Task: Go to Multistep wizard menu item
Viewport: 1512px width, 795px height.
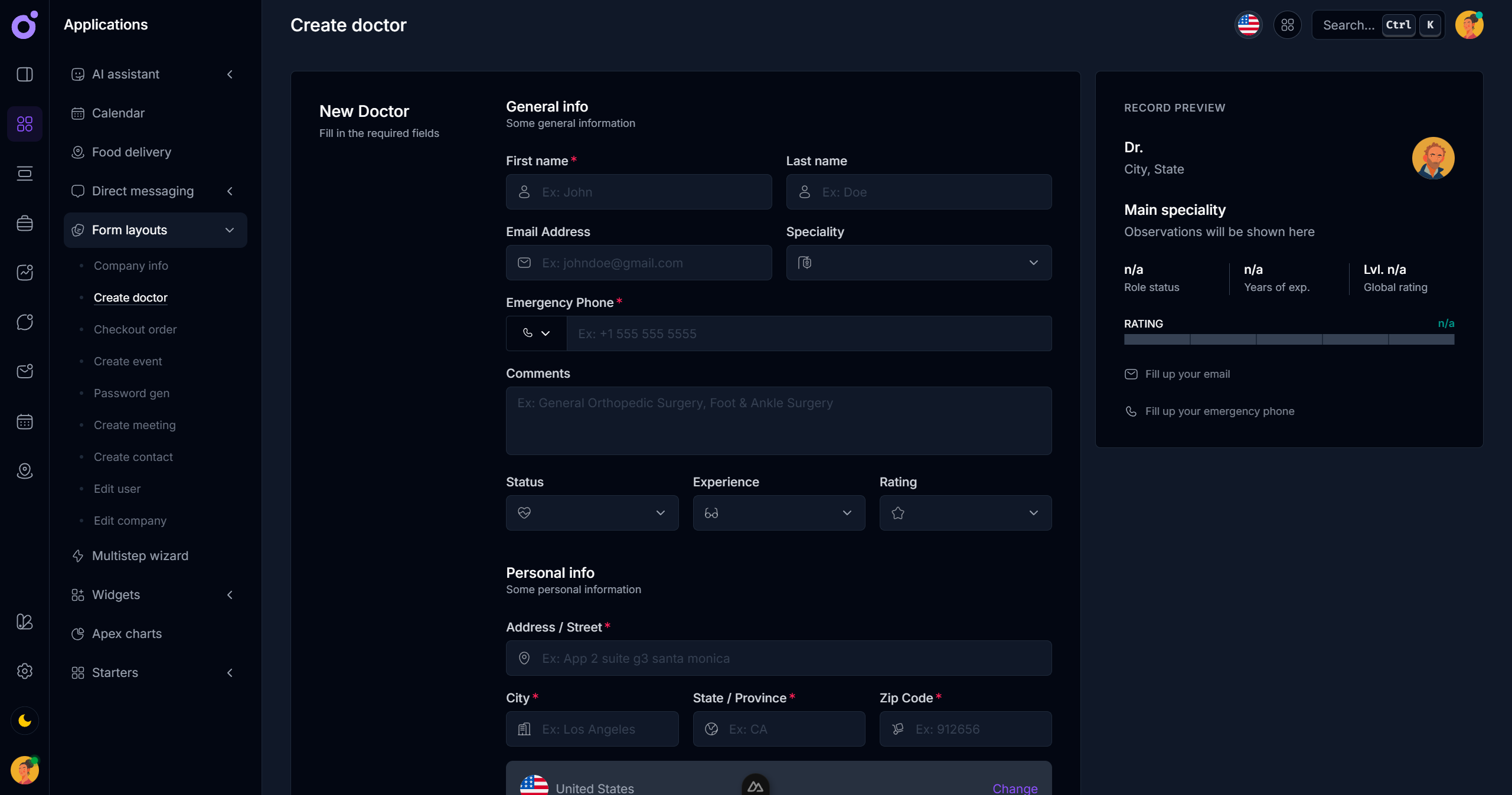Action: click(x=140, y=556)
